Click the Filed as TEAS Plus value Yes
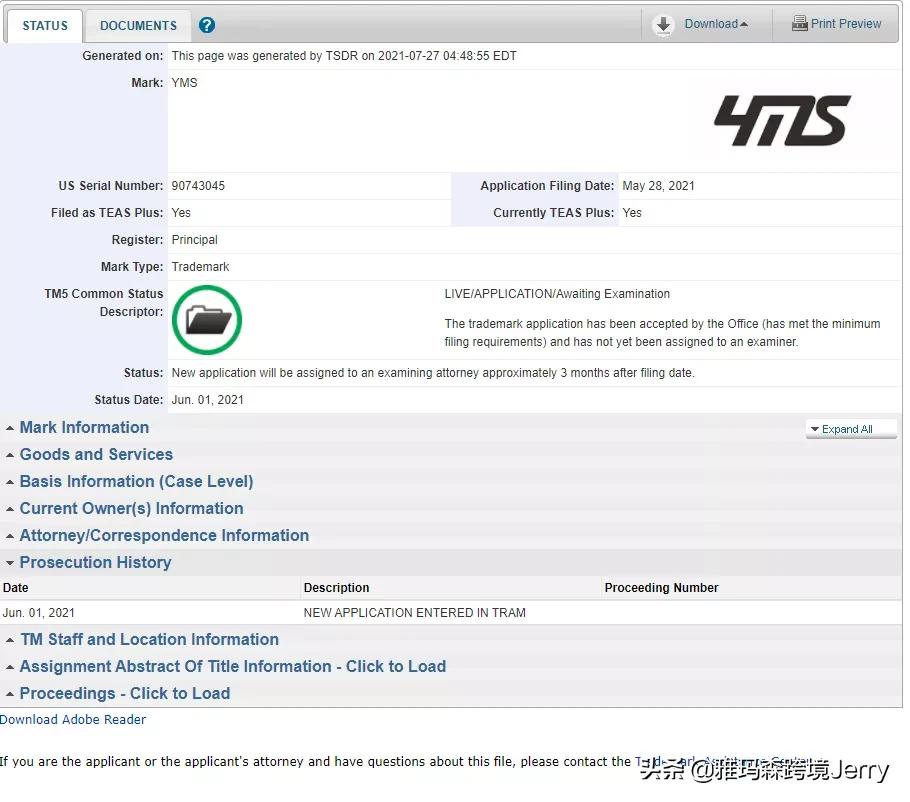The width and height of the screenshot is (910, 802). [180, 213]
